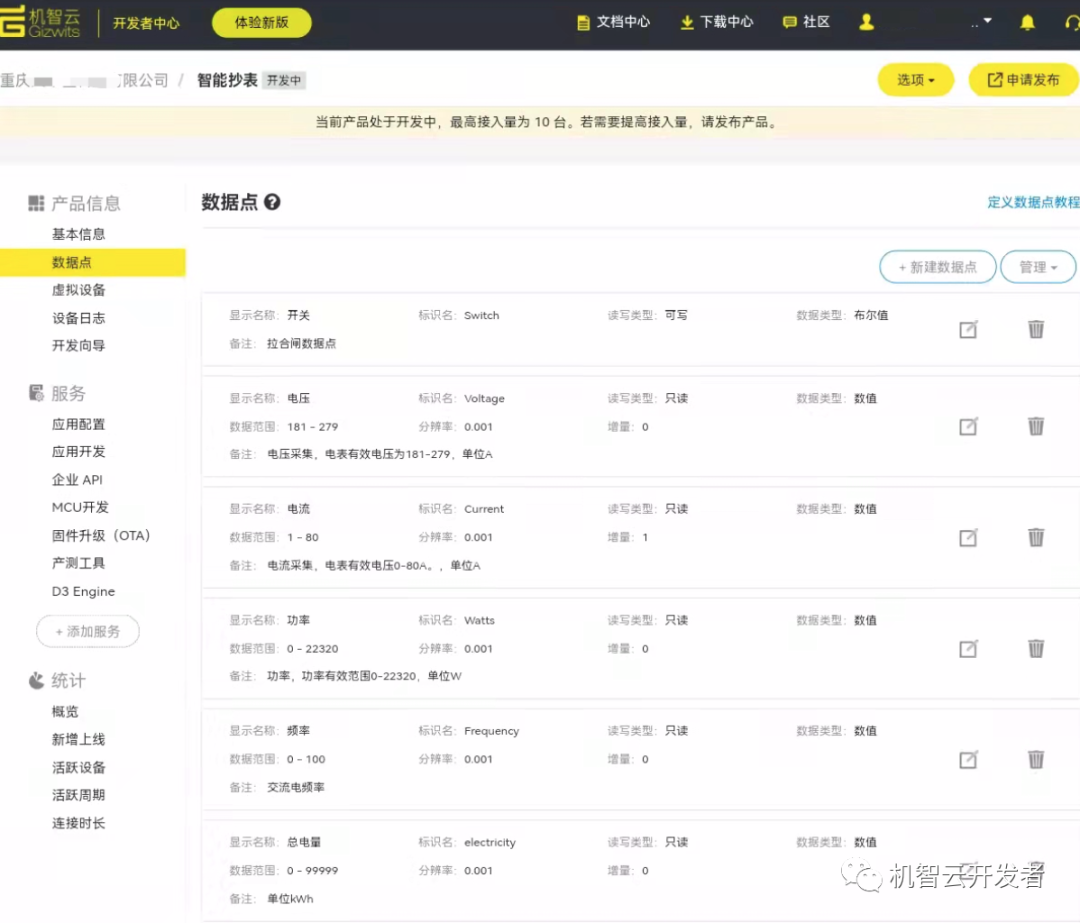
Task: Click the 体验新版 button
Action: point(262,23)
